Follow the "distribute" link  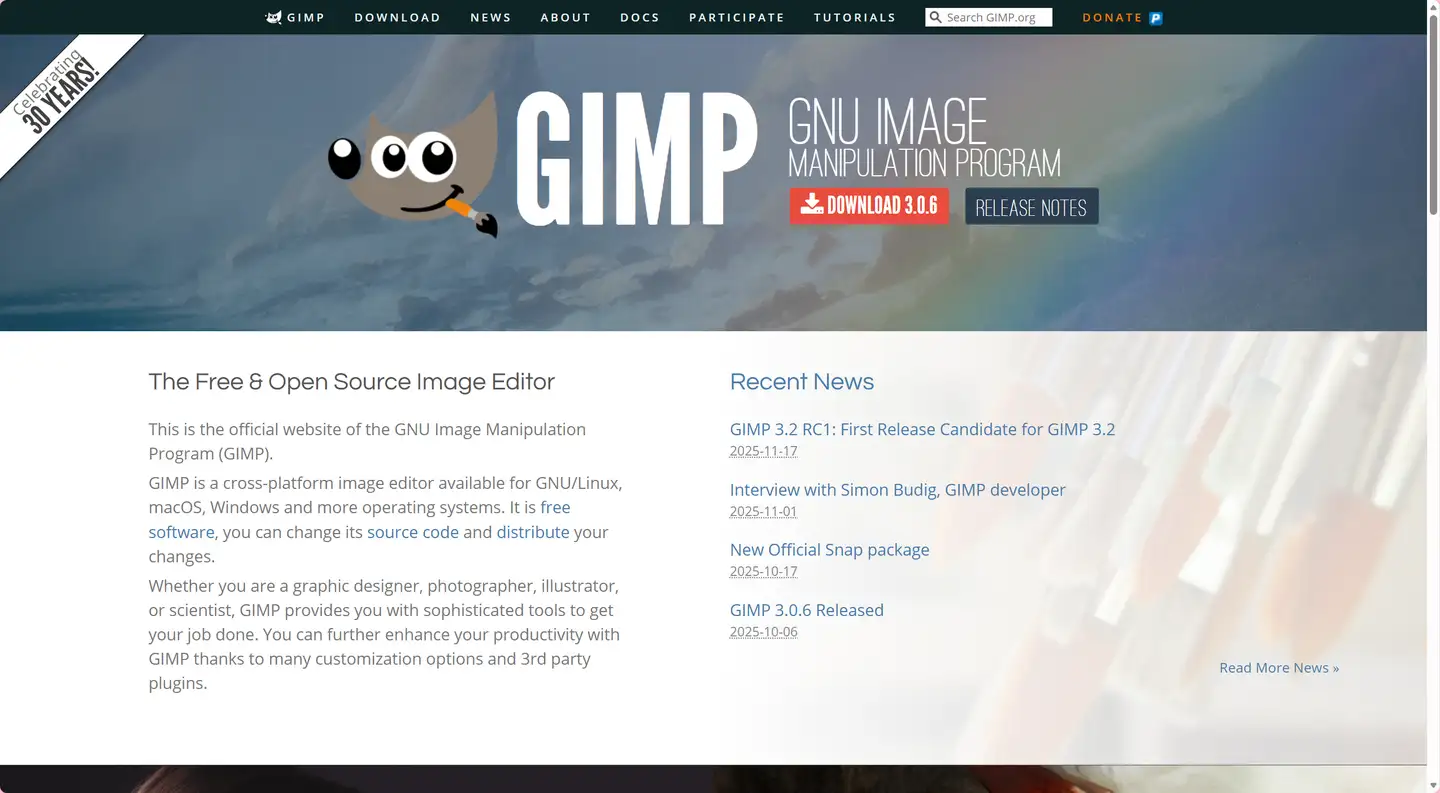pyautogui.click(x=533, y=532)
